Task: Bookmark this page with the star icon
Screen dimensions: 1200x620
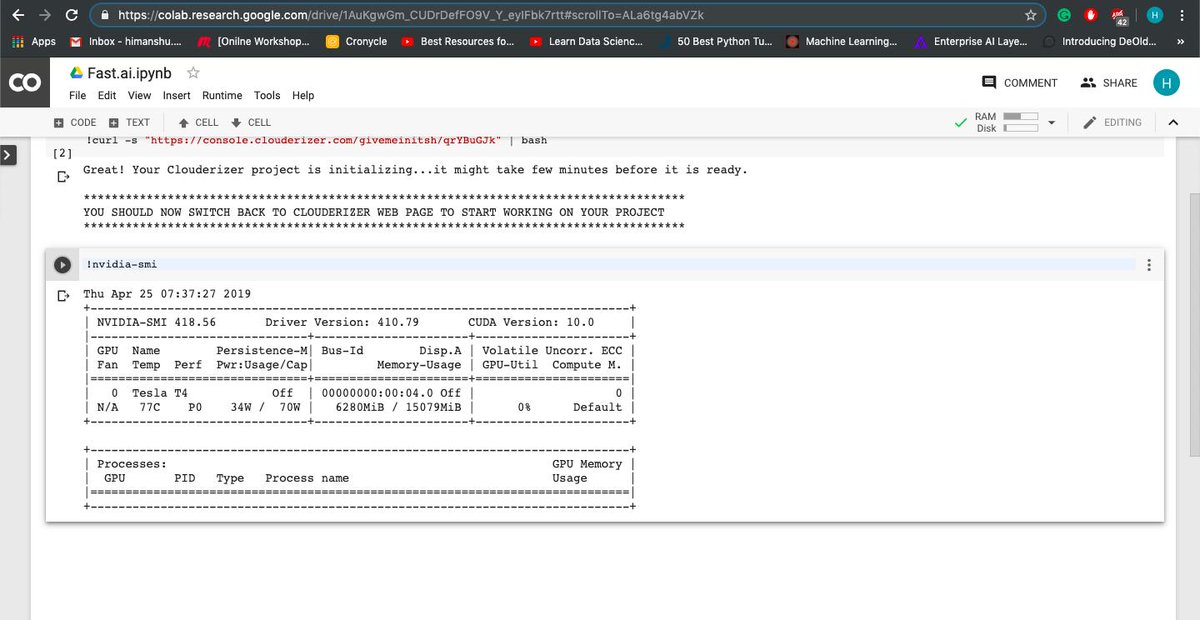Action: click(1030, 16)
